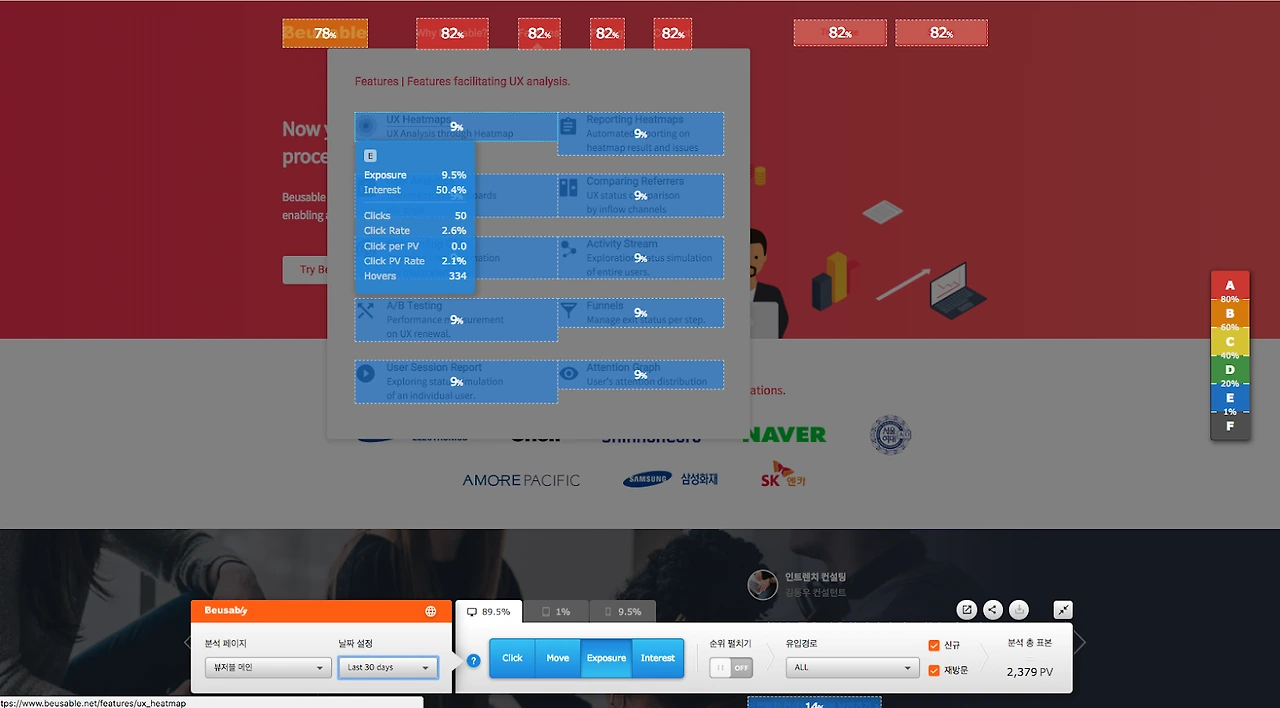Click the Attention Graph feature link

point(641,374)
